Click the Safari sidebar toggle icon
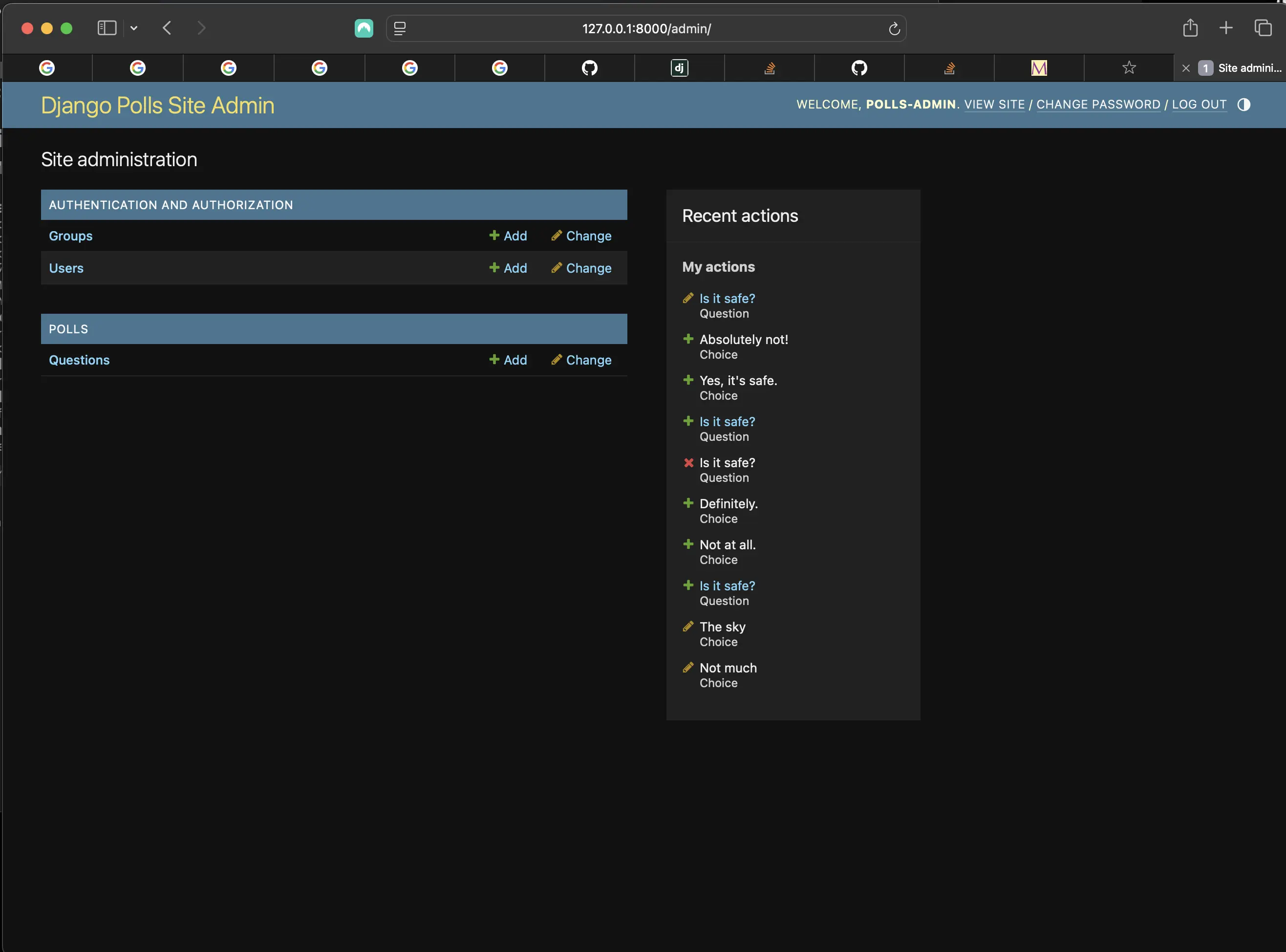 point(107,28)
